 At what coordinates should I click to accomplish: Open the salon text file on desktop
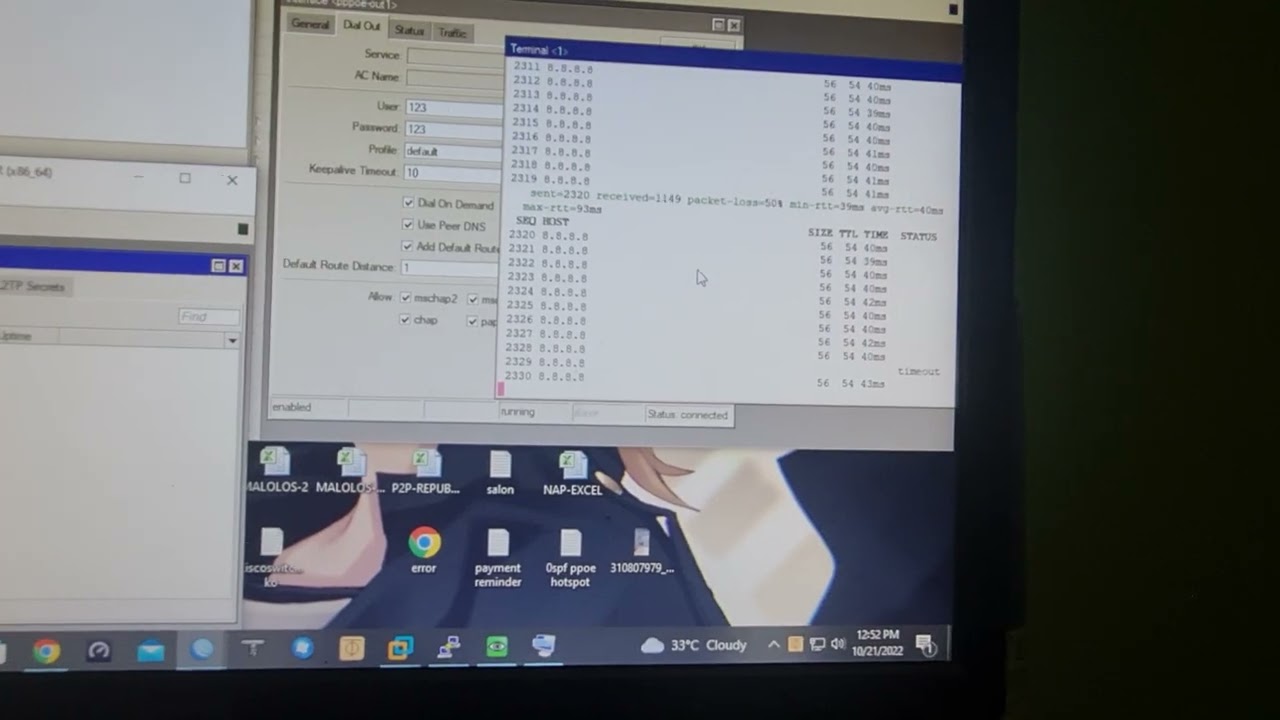coord(500,472)
